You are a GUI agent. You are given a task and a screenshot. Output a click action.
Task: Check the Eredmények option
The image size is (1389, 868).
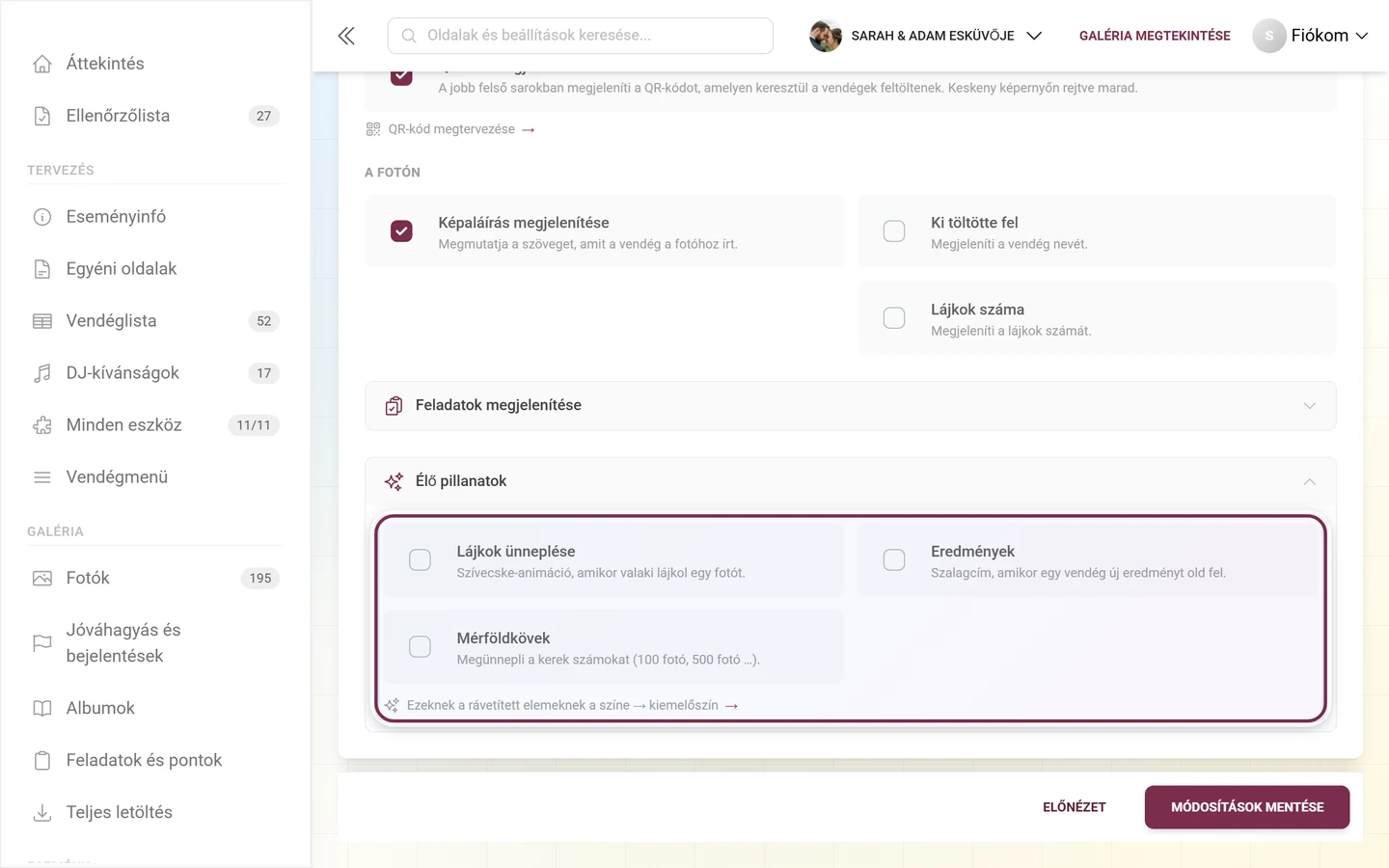(x=894, y=560)
